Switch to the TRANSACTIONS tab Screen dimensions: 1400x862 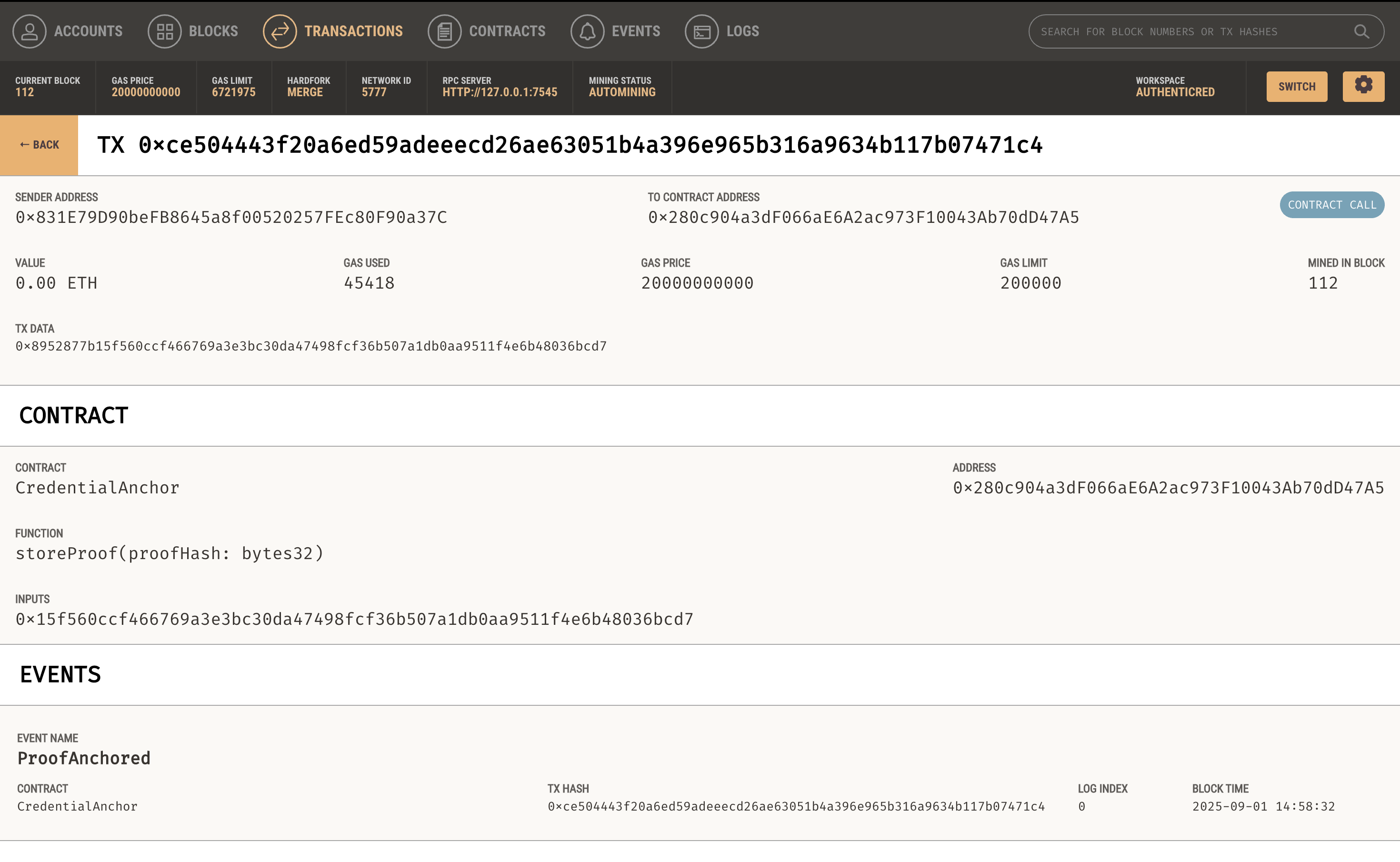[353, 31]
